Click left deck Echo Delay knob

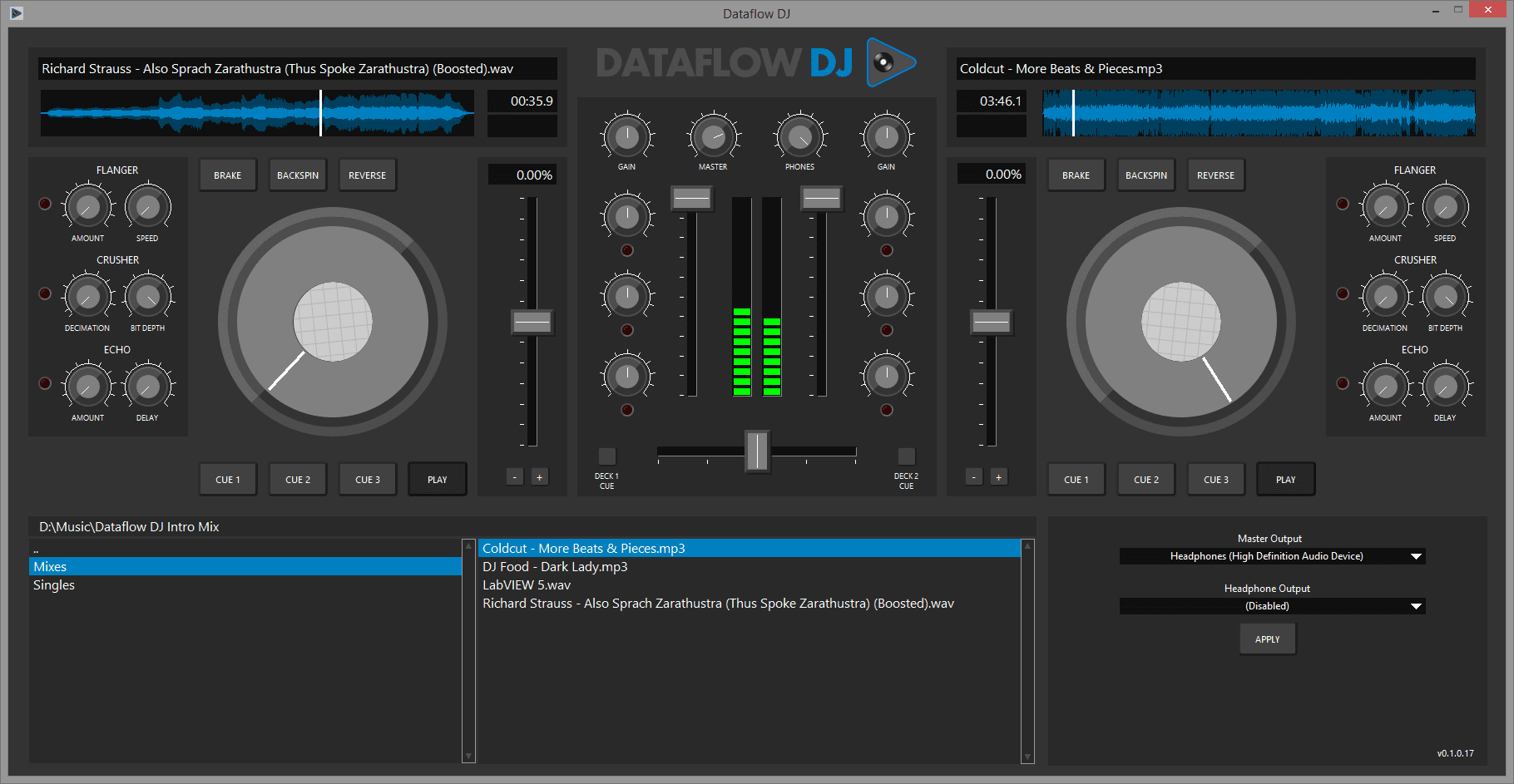click(147, 387)
